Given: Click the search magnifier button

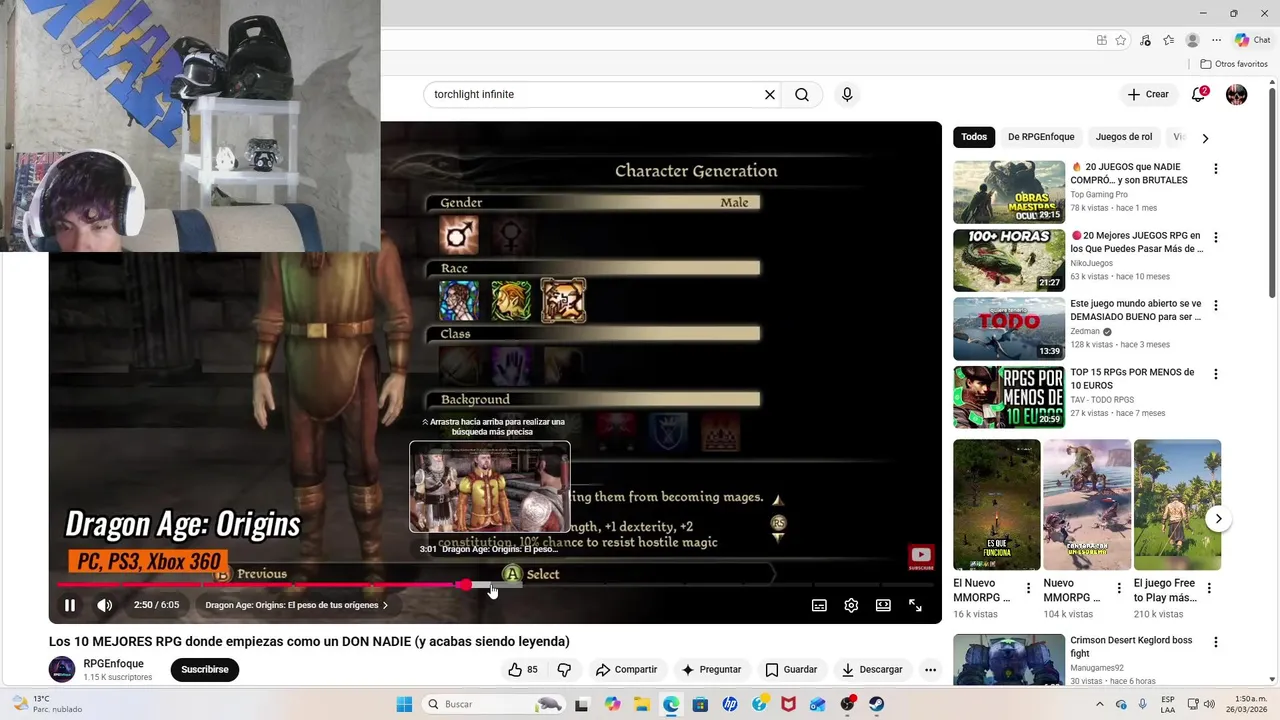Looking at the screenshot, I should [x=802, y=94].
